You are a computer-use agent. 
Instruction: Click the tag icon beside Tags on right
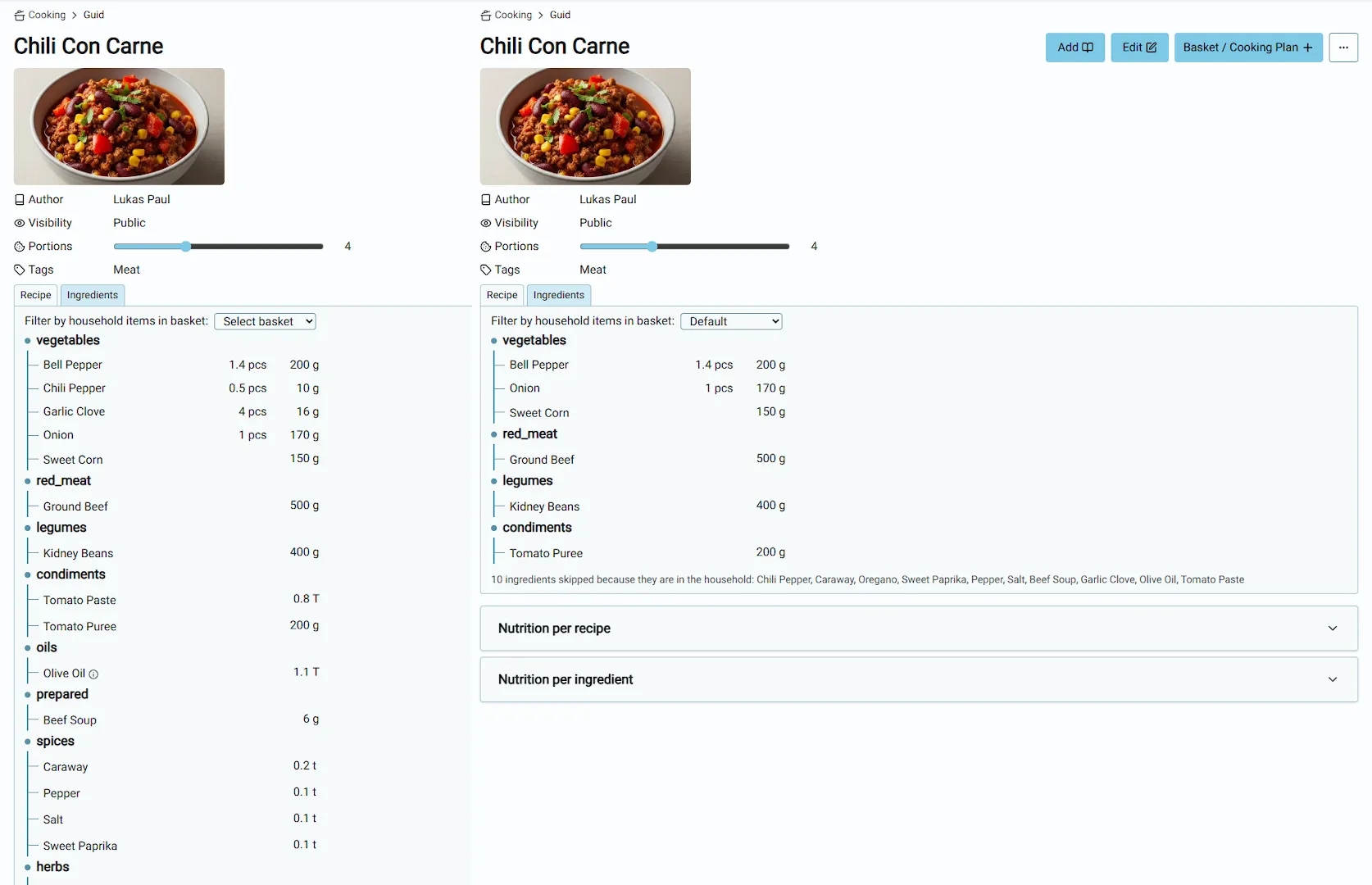click(486, 270)
